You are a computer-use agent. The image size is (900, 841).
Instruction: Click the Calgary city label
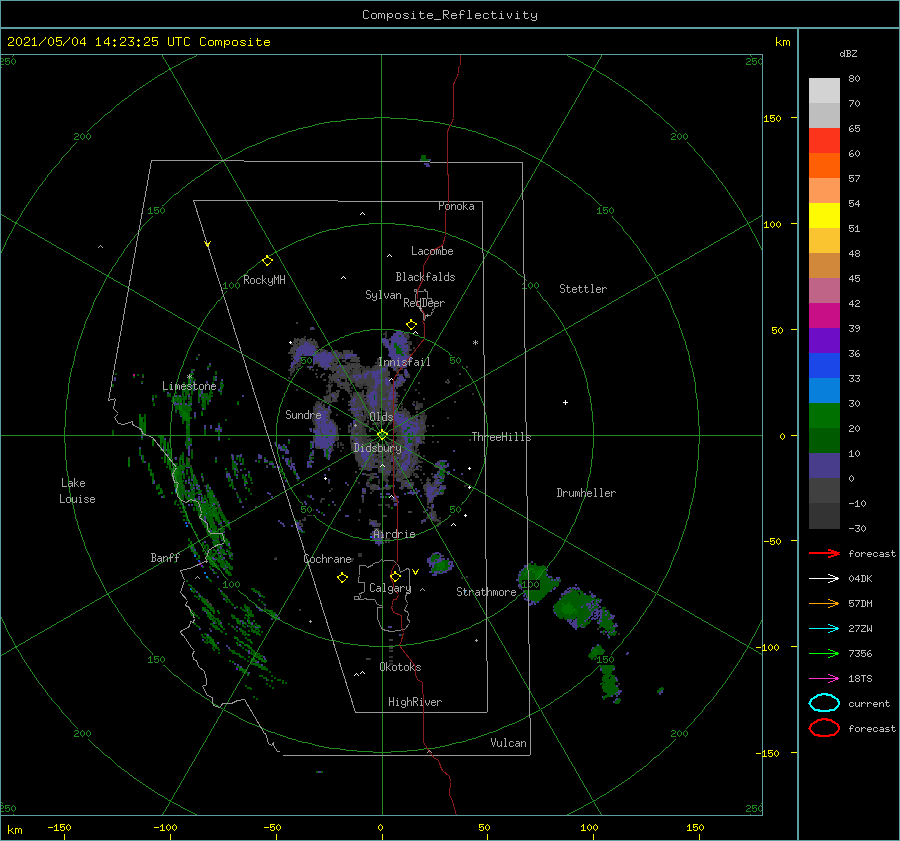pos(390,588)
